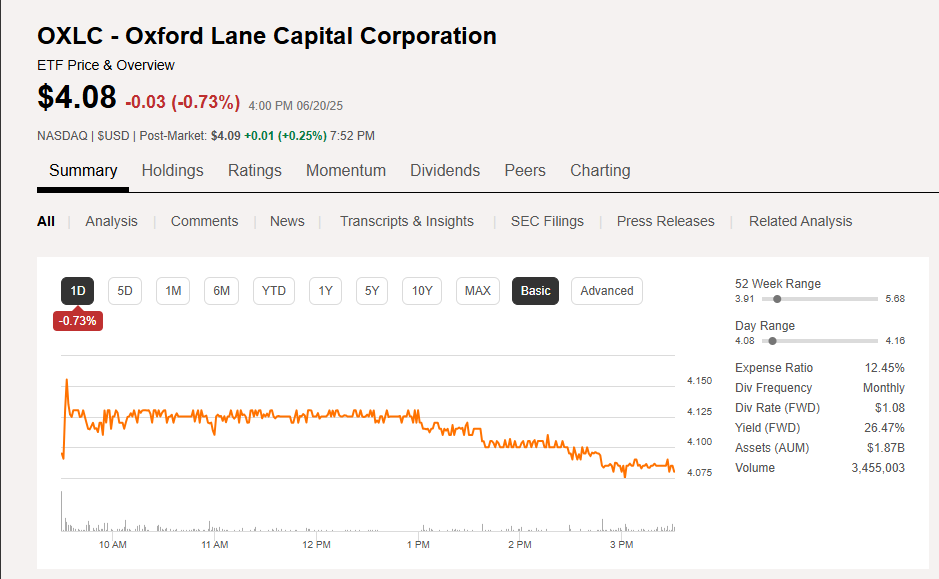The width and height of the screenshot is (939, 579).
Task: Click the orange price line chart
Action: coord(368,428)
